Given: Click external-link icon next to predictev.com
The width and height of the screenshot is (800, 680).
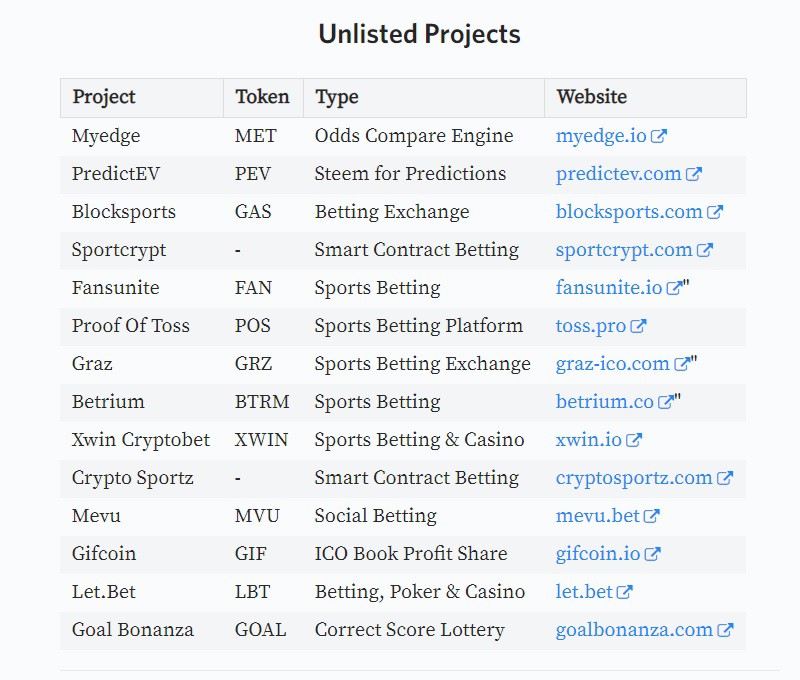Looking at the screenshot, I should pos(693,174).
